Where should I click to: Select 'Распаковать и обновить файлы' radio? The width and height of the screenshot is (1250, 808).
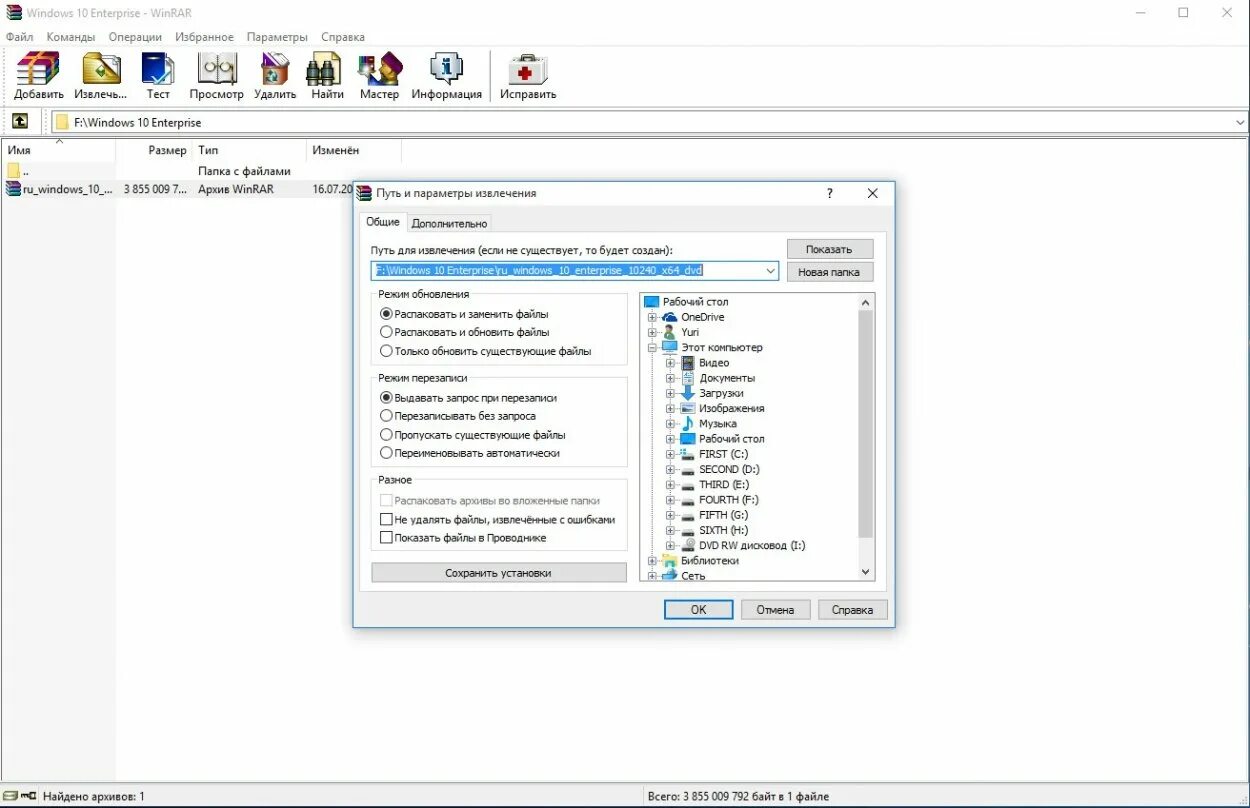click(386, 332)
